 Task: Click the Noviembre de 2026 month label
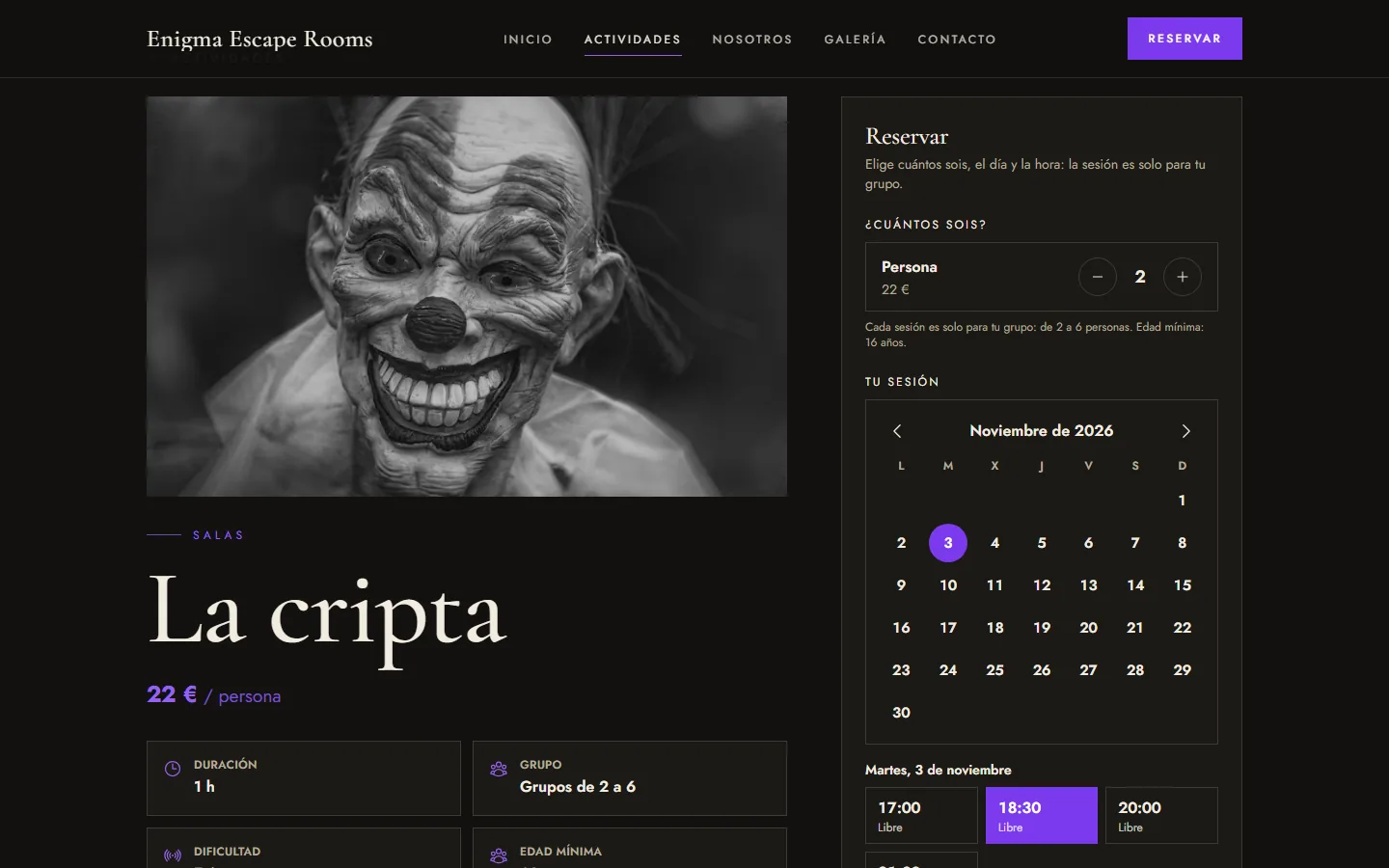(x=1042, y=431)
